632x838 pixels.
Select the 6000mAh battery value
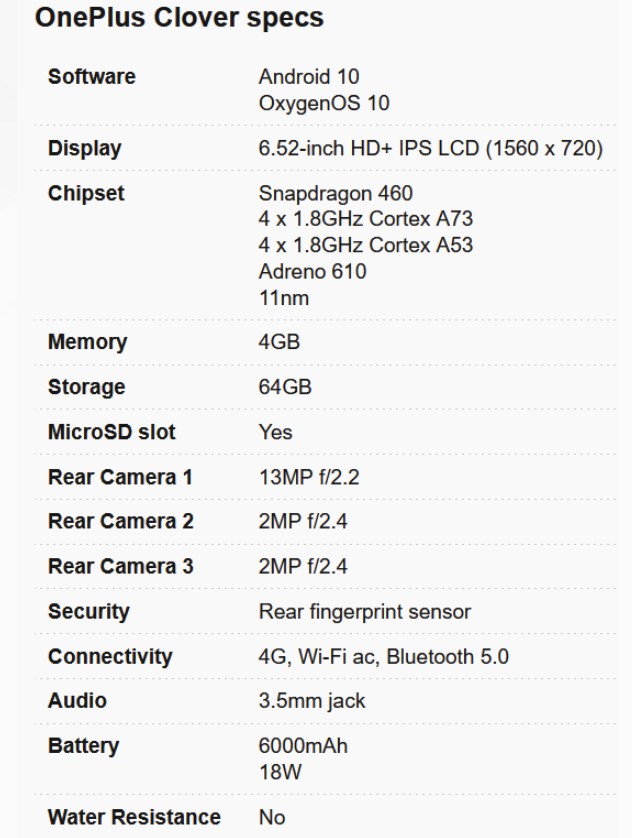[303, 746]
